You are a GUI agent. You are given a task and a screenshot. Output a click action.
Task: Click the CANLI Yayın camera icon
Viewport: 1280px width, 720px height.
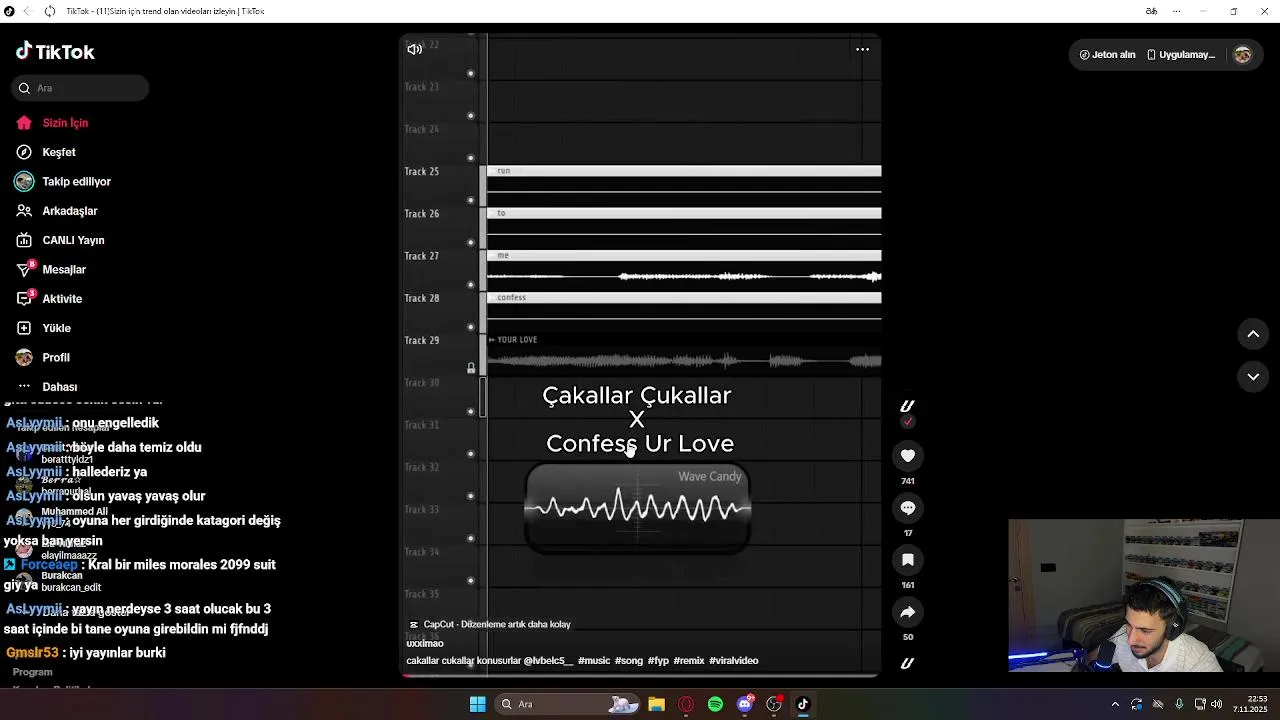click(x=24, y=240)
